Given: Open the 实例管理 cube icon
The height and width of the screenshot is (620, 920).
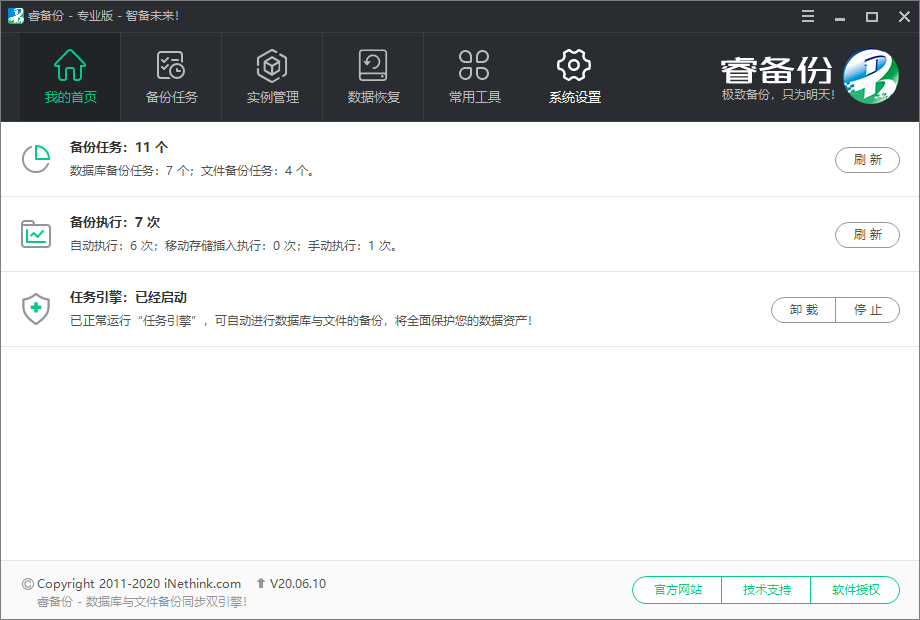Looking at the screenshot, I should 272,65.
